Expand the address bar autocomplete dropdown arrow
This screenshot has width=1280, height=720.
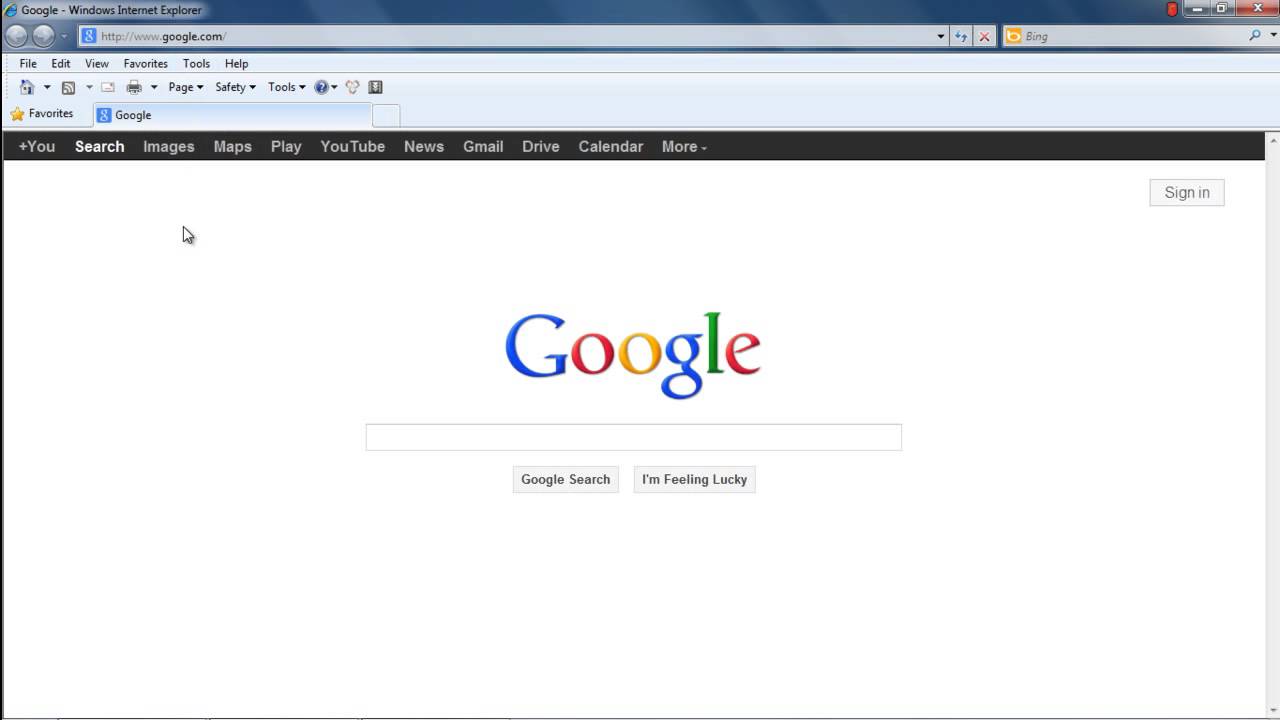click(x=941, y=37)
